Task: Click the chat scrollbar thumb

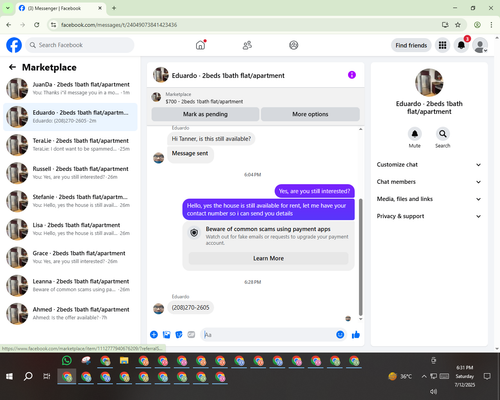Action: [360, 257]
